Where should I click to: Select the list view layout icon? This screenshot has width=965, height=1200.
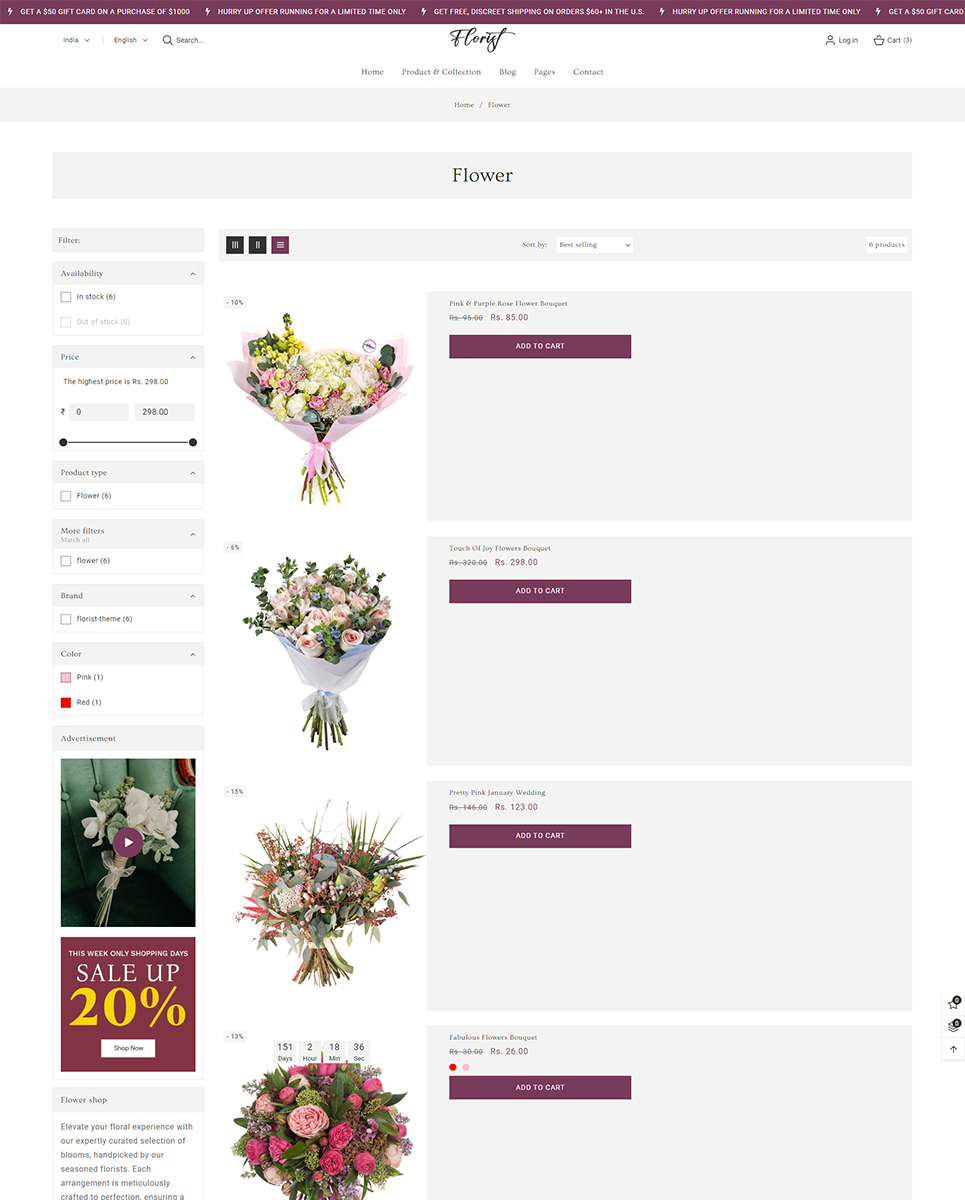click(280, 245)
